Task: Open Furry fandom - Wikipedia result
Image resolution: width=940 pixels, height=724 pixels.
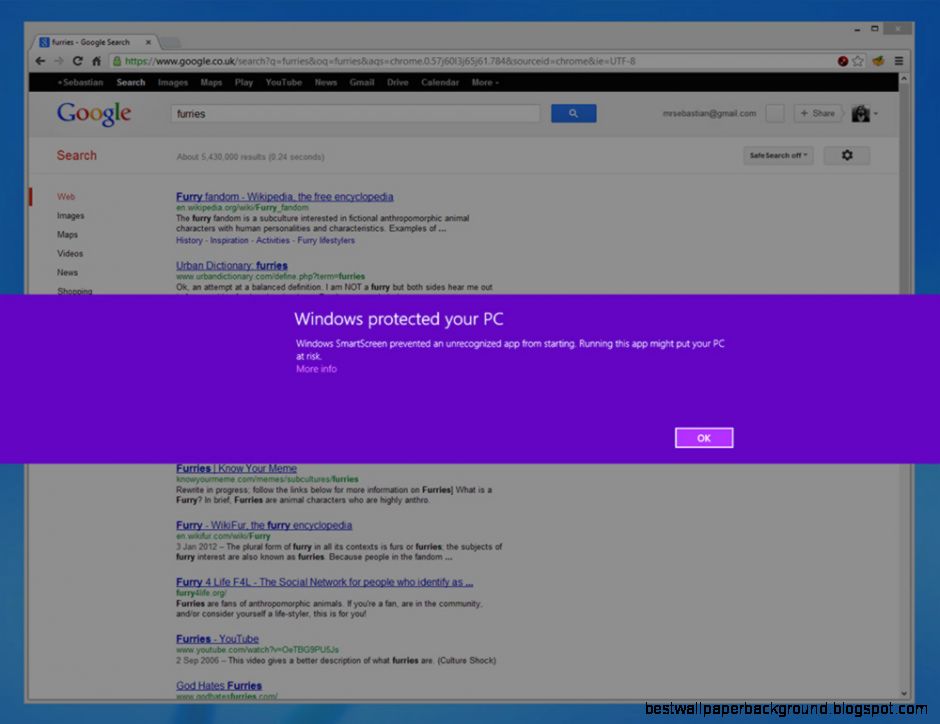Action: click(285, 197)
